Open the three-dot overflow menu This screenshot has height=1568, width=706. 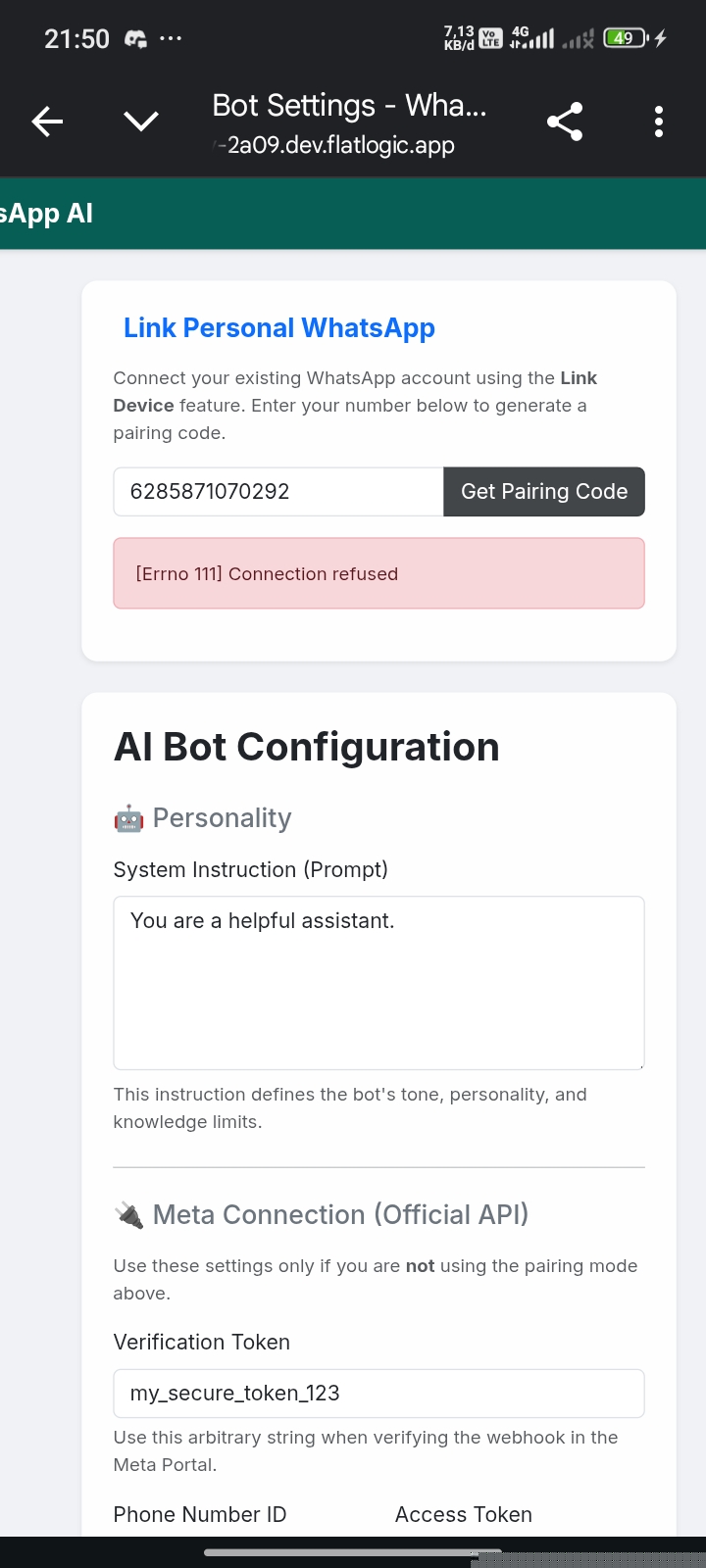pos(659,122)
